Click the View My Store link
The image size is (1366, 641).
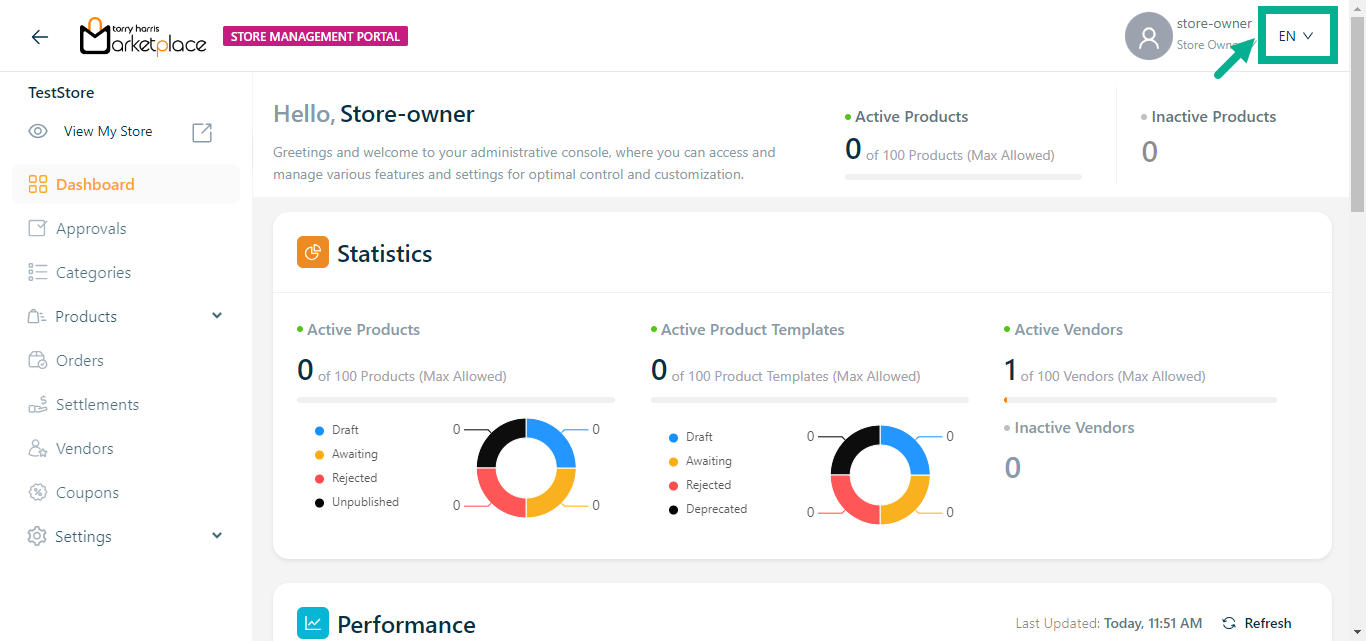click(x=108, y=131)
